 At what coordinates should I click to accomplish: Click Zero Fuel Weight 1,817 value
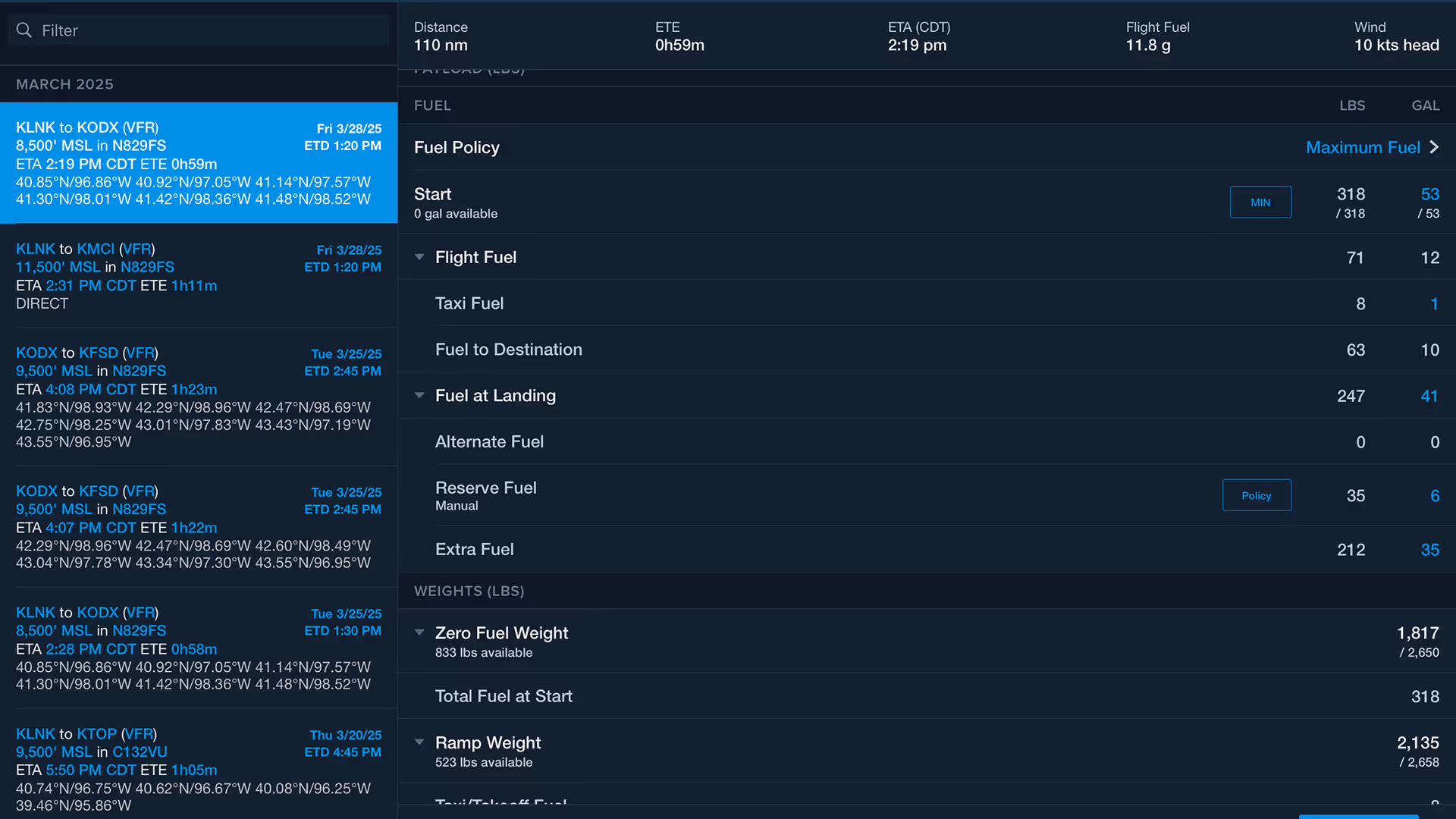[x=1417, y=632]
